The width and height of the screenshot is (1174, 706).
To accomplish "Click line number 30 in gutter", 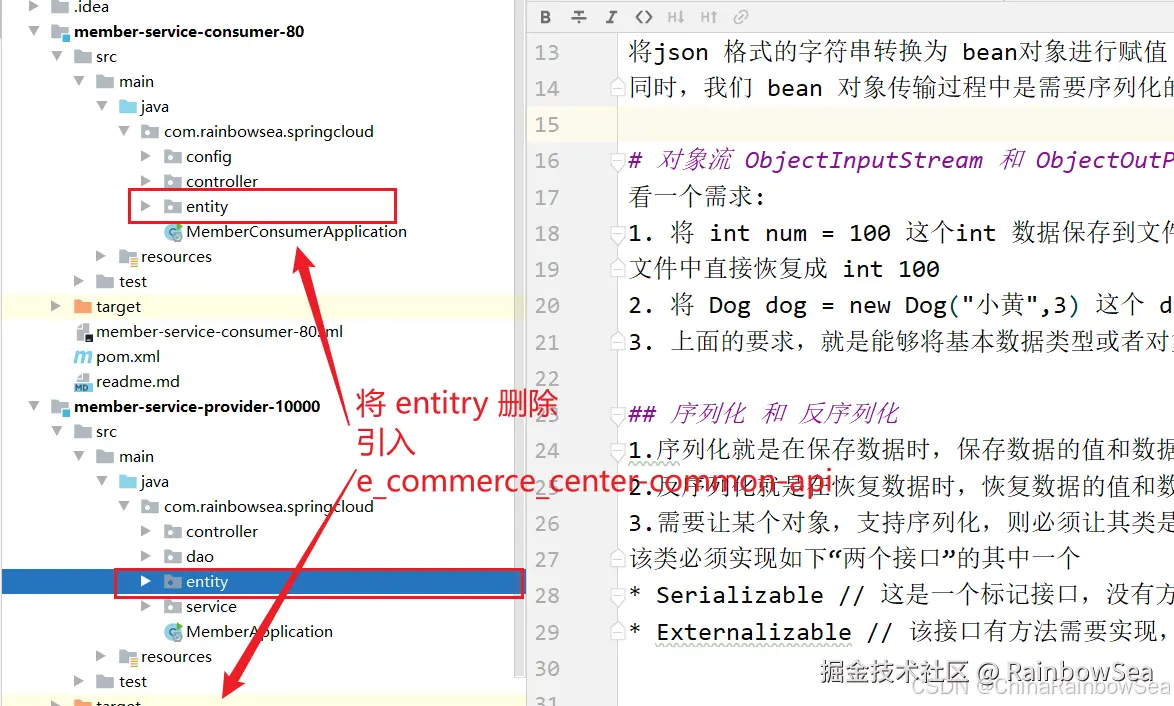I will (x=547, y=668).
